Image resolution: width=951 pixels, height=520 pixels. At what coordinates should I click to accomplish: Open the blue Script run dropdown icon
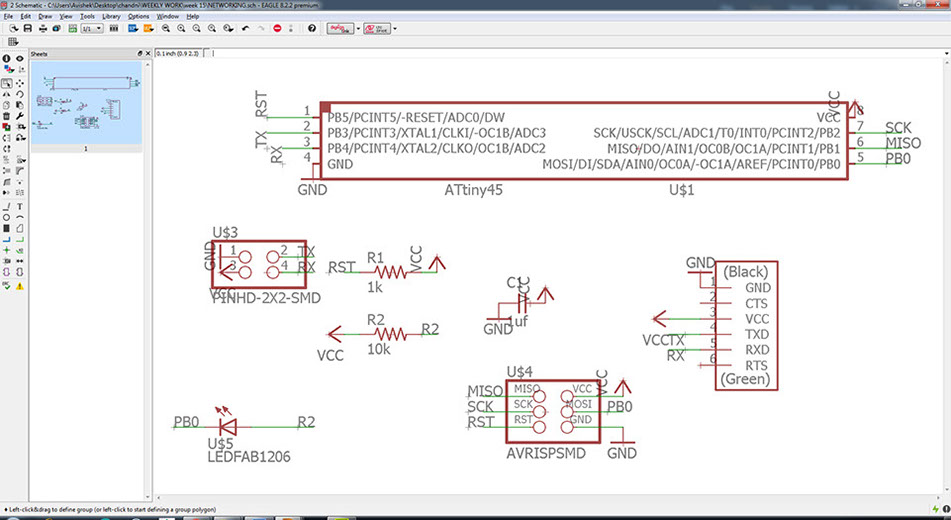(x=133, y=29)
